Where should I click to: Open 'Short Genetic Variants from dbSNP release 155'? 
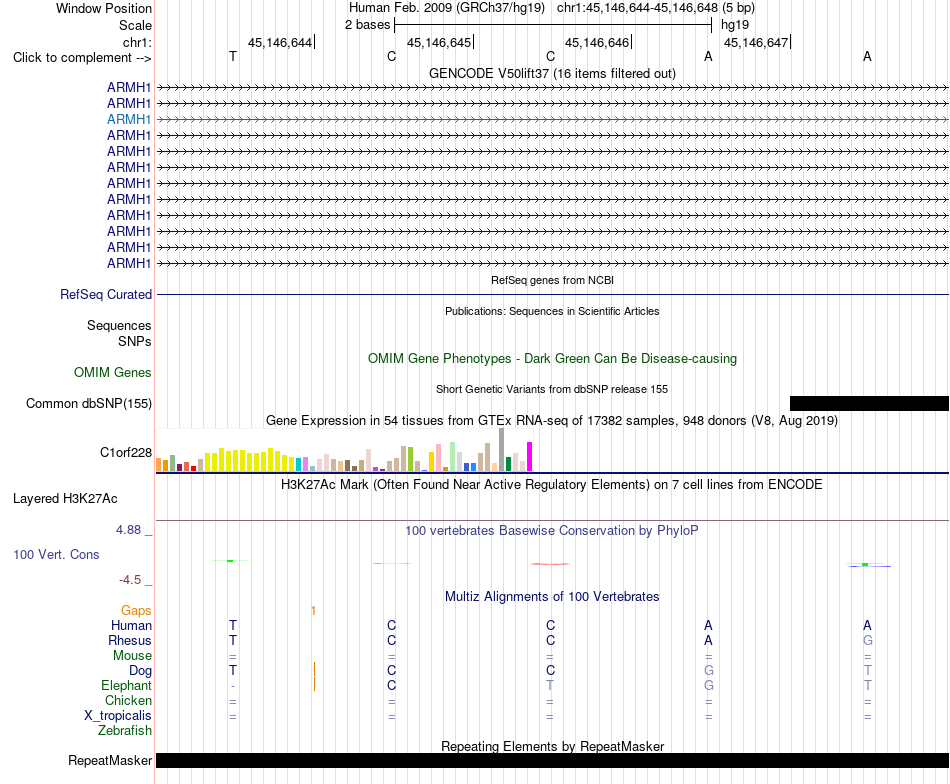tap(552, 389)
